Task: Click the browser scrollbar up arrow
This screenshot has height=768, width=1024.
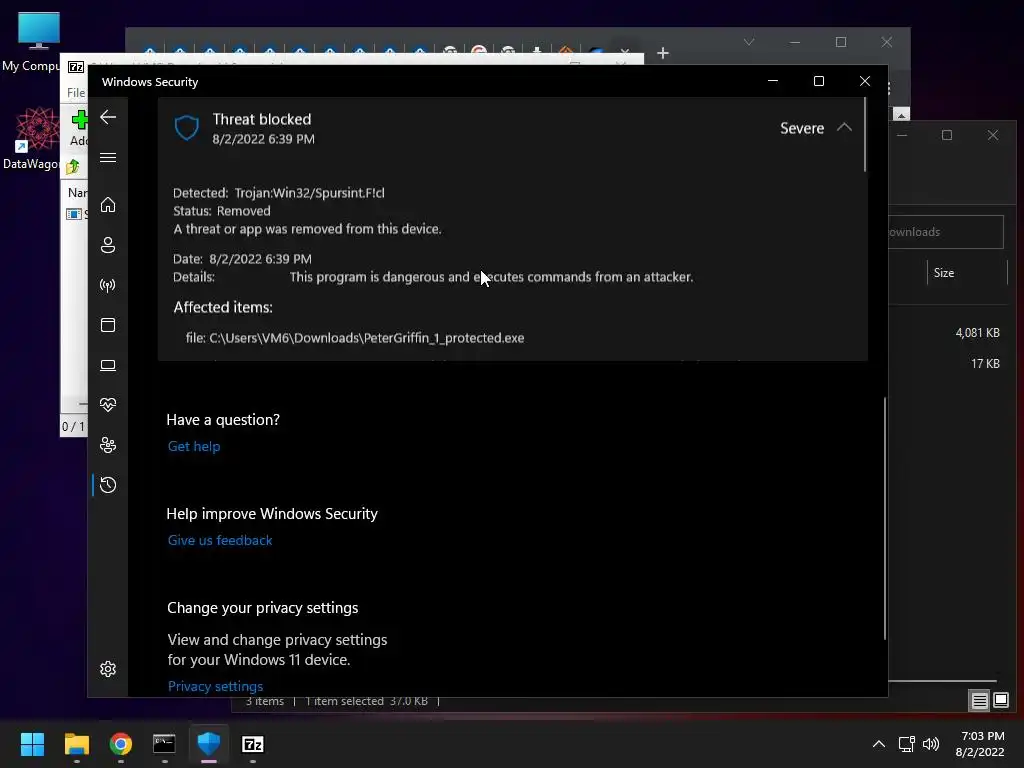Action: tap(901, 115)
